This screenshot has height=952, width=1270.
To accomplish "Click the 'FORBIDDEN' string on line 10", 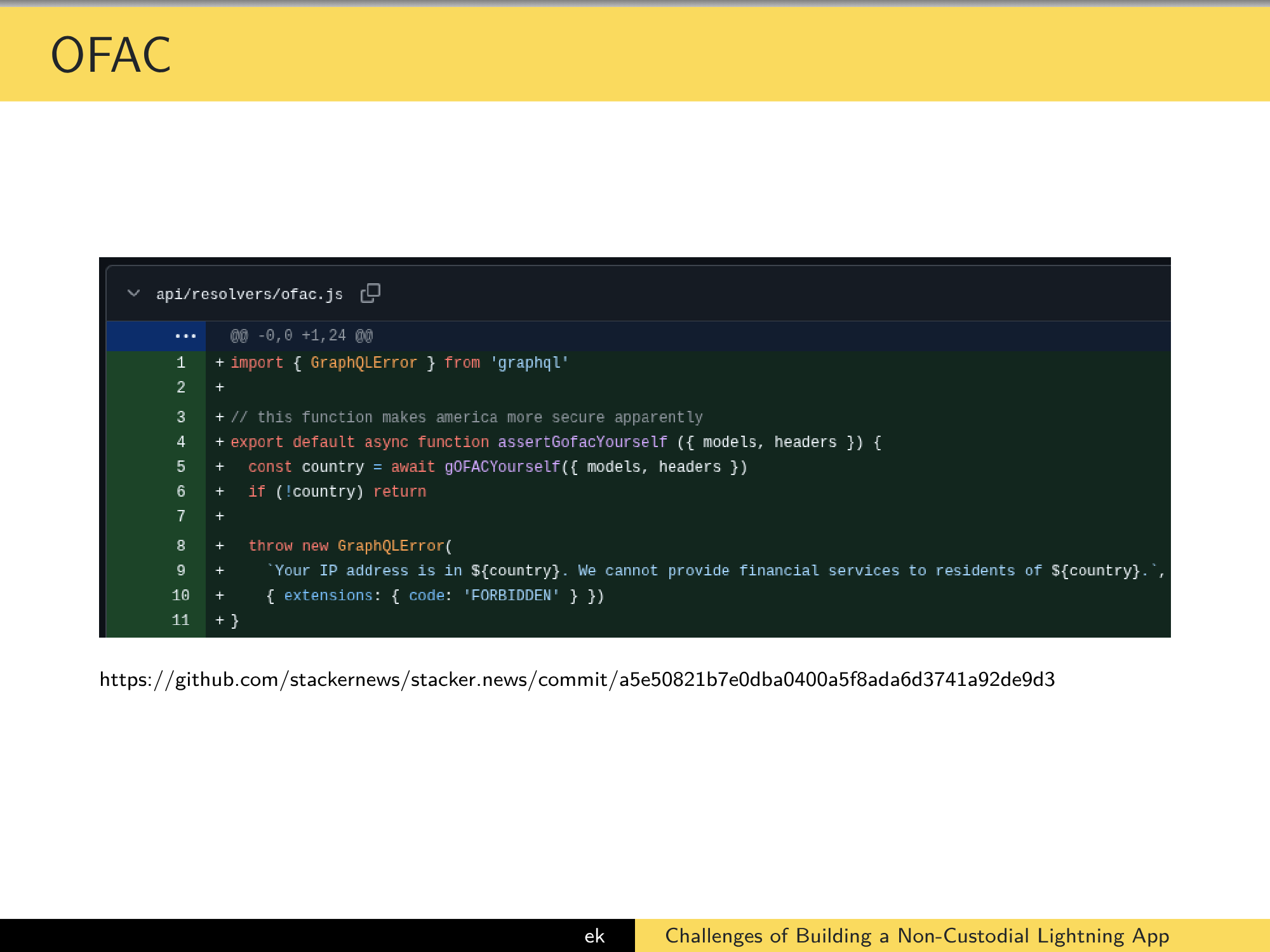I will [x=511, y=596].
